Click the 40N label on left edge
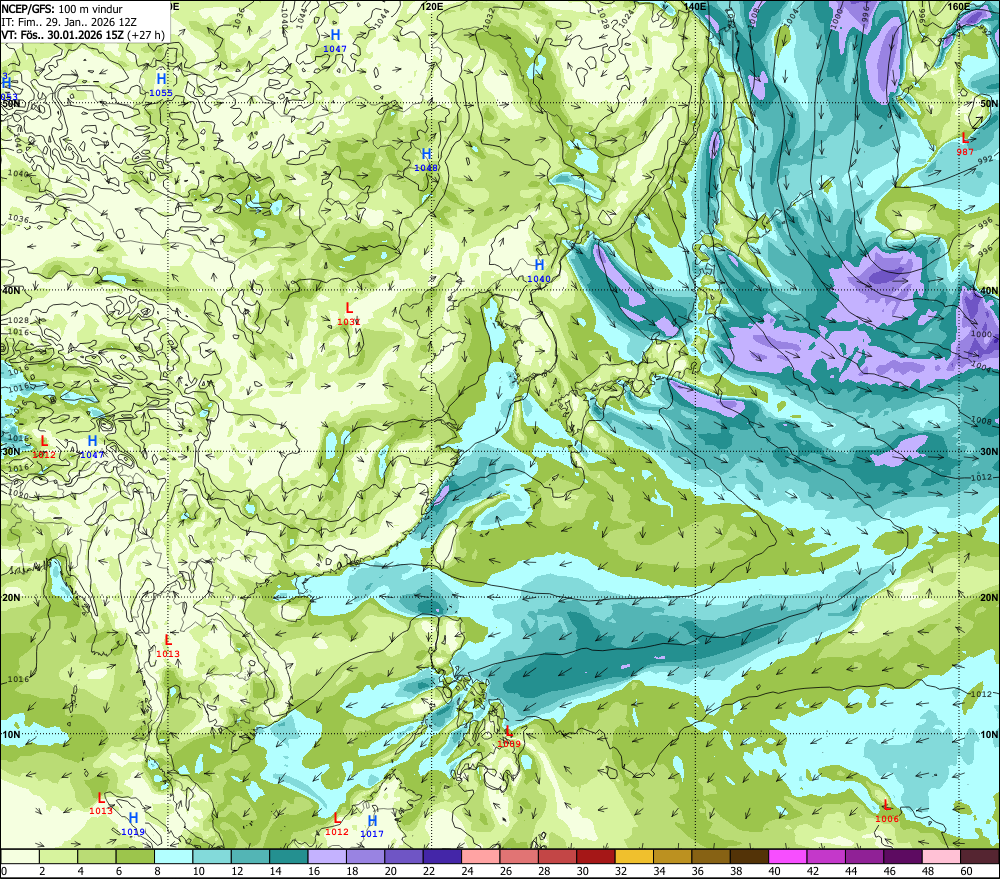 pyautogui.click(x=10, y=290)
